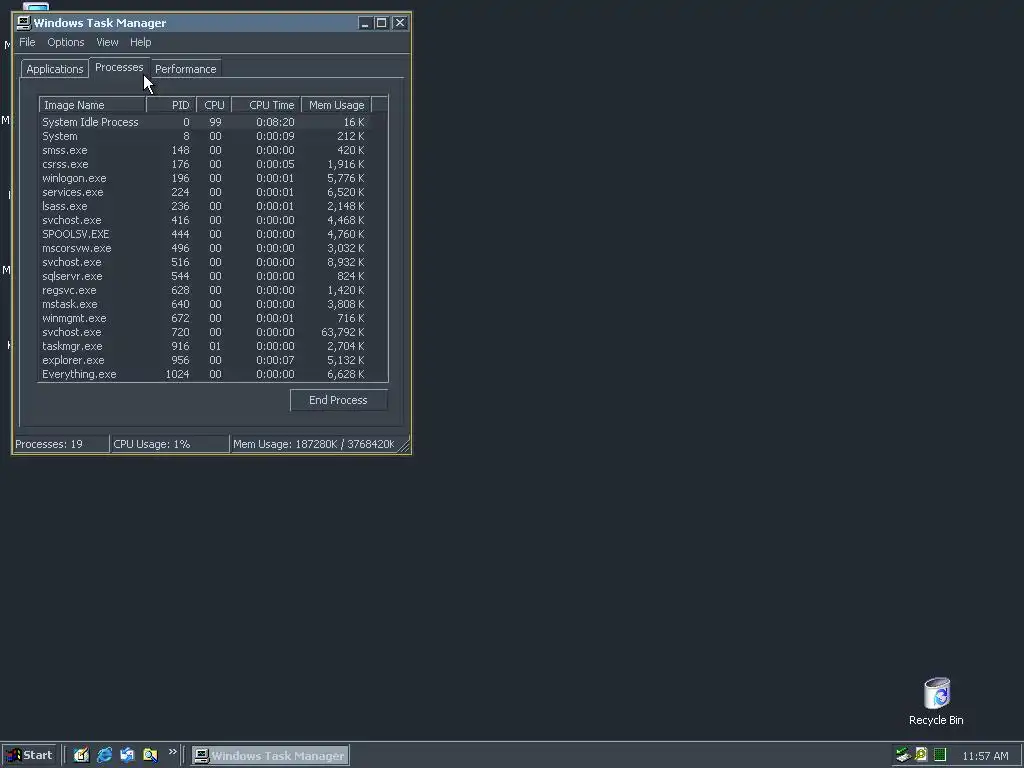This screenshot has height=768, width=1024.
Task: Select the Processes tab
Action: [119, 67]
